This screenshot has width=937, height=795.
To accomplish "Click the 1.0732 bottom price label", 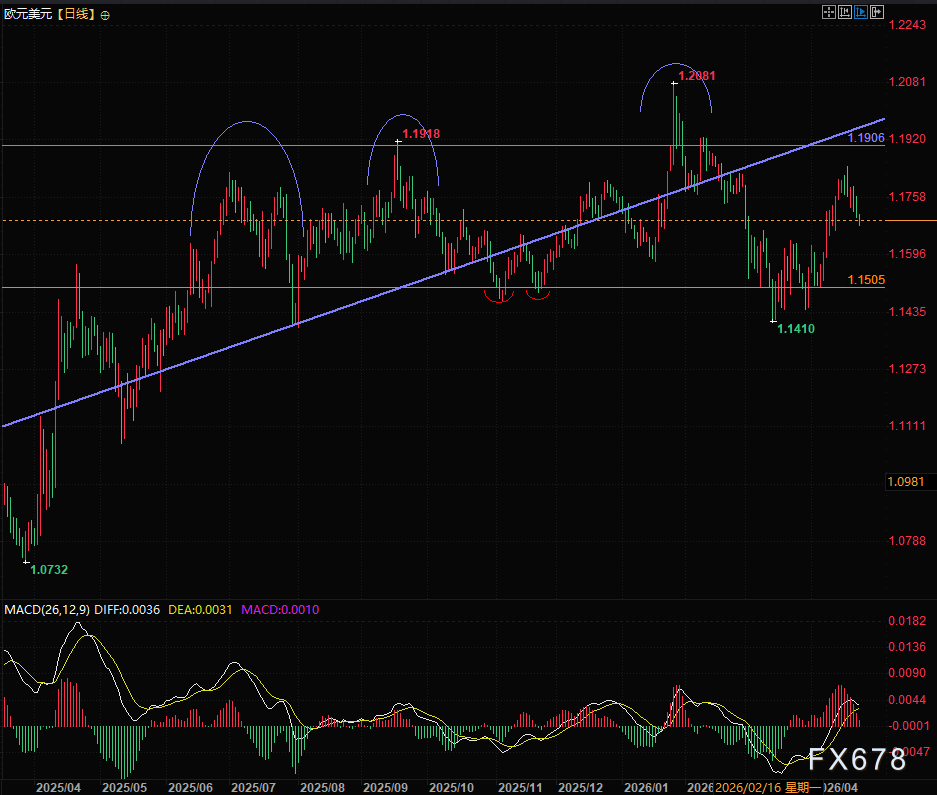I will coord(49,569).
